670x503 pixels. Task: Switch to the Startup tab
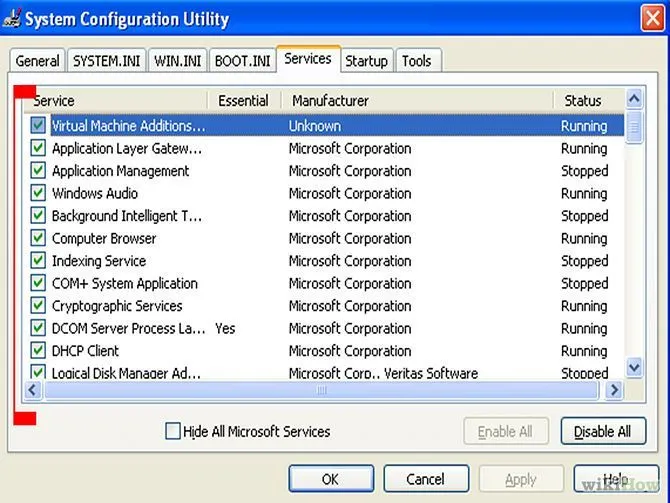[367, 61]
